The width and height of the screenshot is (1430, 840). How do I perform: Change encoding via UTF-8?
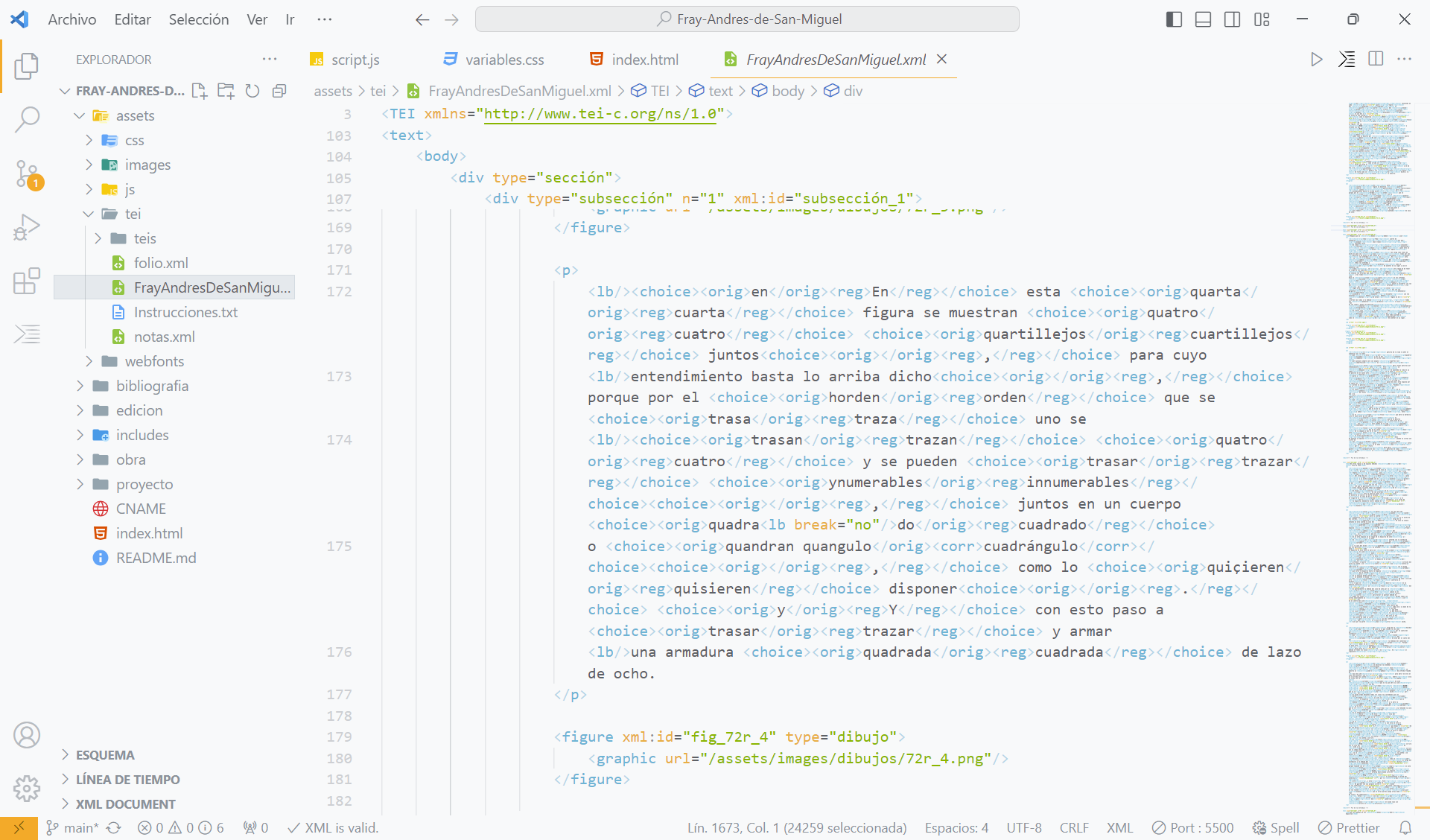pyautogui.click(x=1024, y=828)
